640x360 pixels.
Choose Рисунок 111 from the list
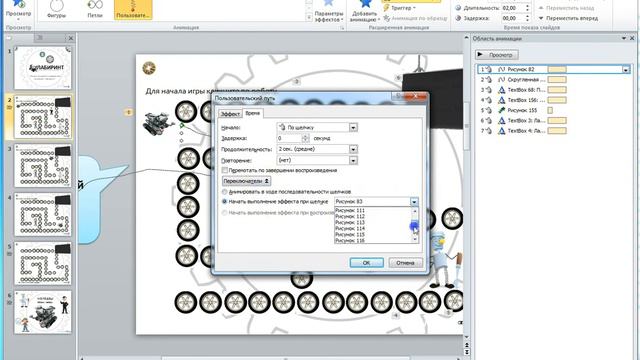pos(350,211)
